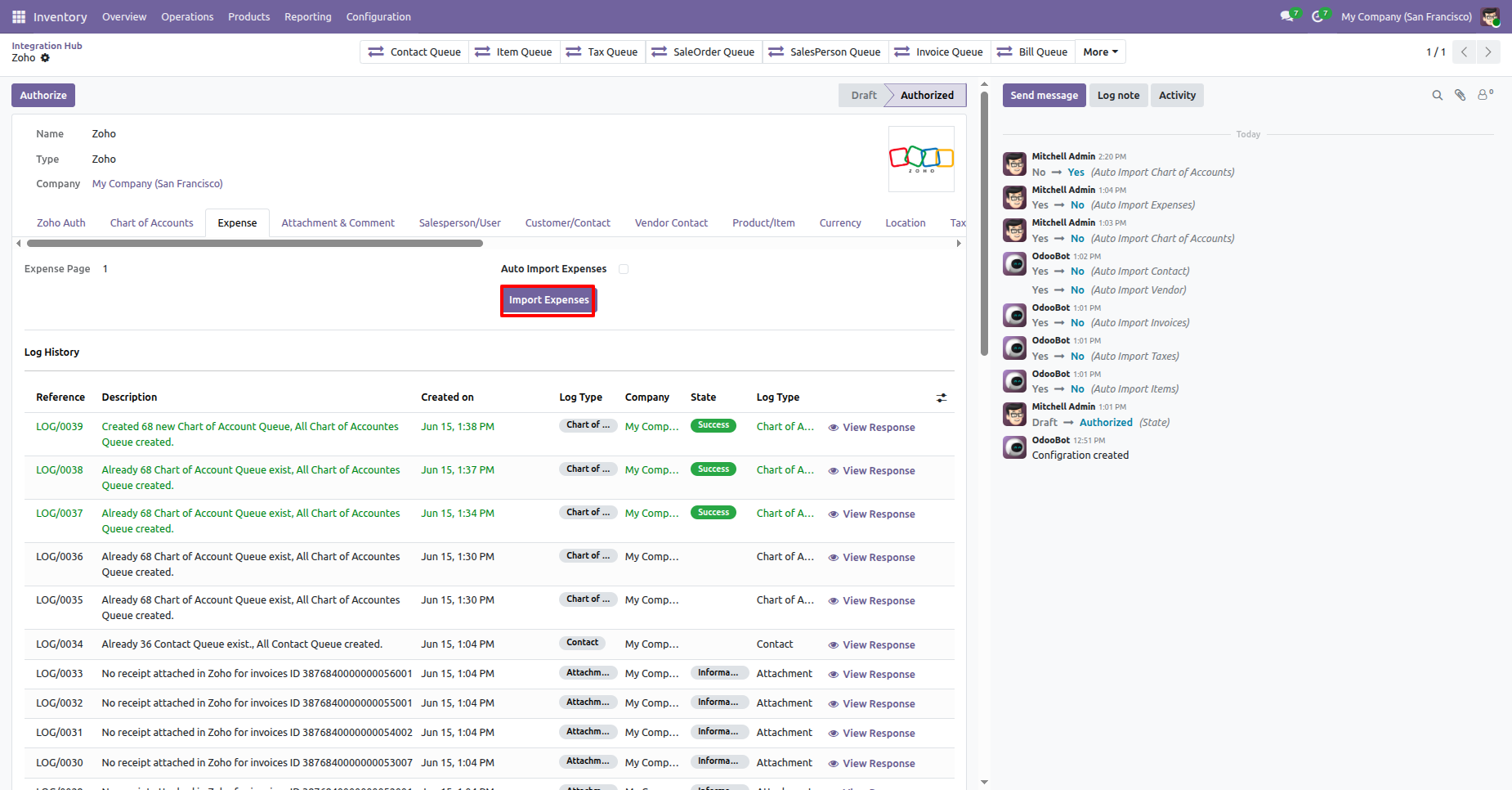Open the apps grid menu icon
The image size is (1512, 790).
click(x=19, y=16)
